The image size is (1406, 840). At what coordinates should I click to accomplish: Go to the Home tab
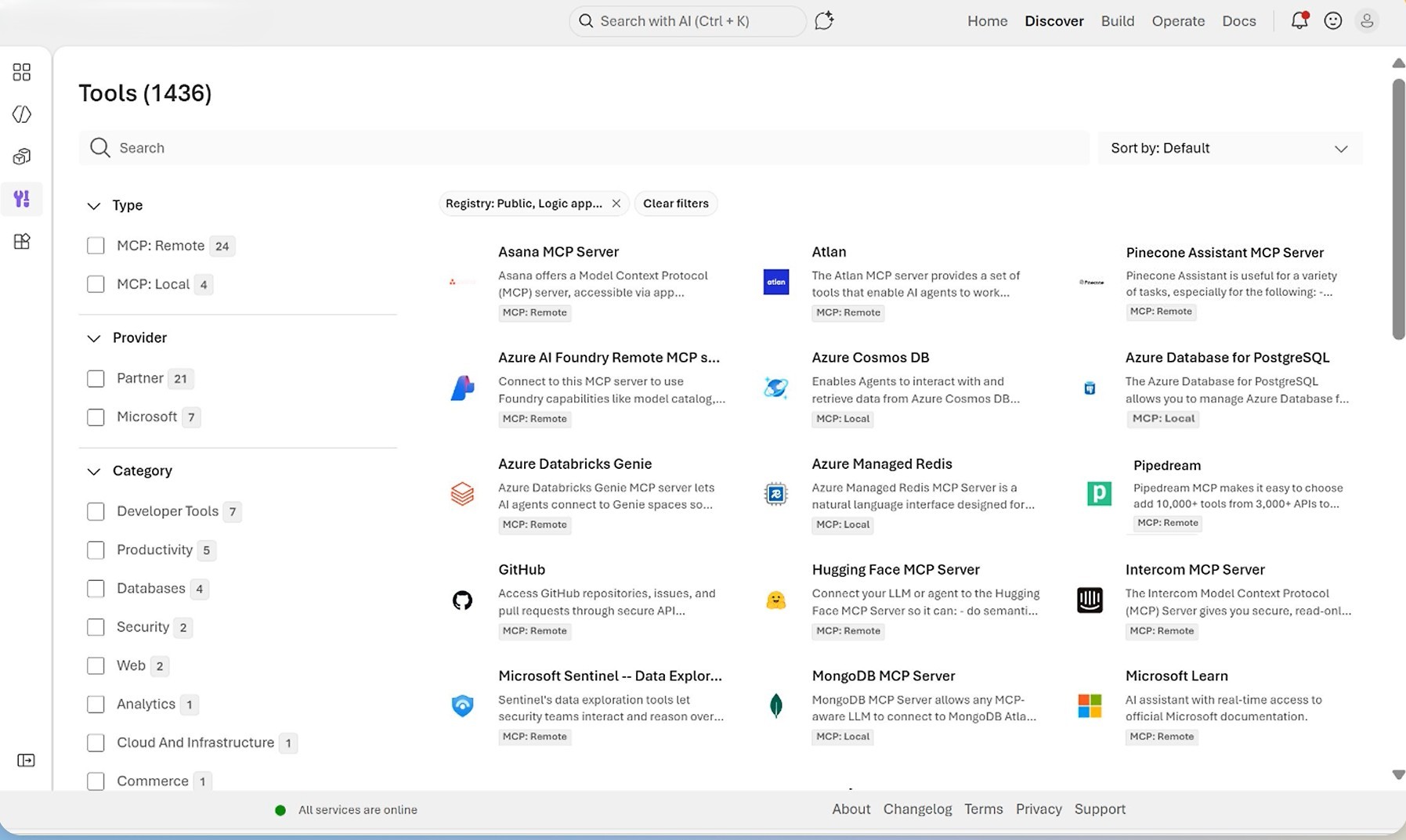(x=987, y=21)
